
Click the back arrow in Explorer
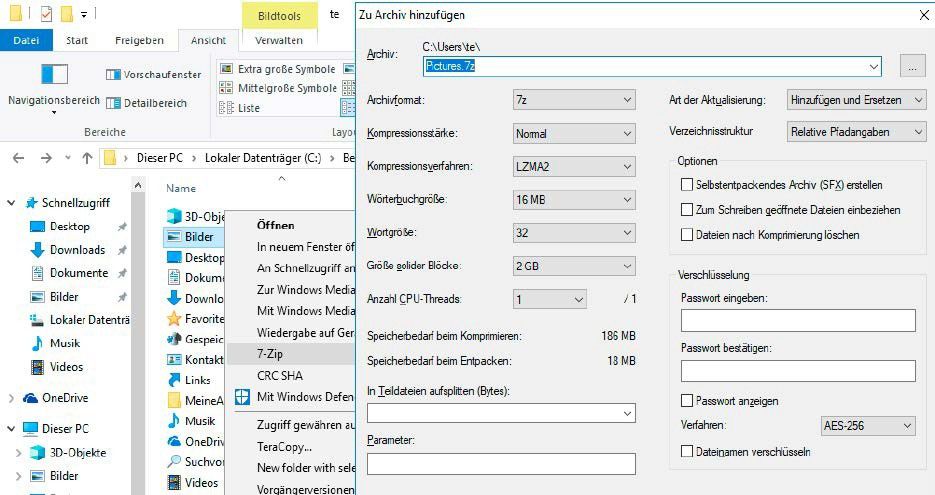click(18, 158)
